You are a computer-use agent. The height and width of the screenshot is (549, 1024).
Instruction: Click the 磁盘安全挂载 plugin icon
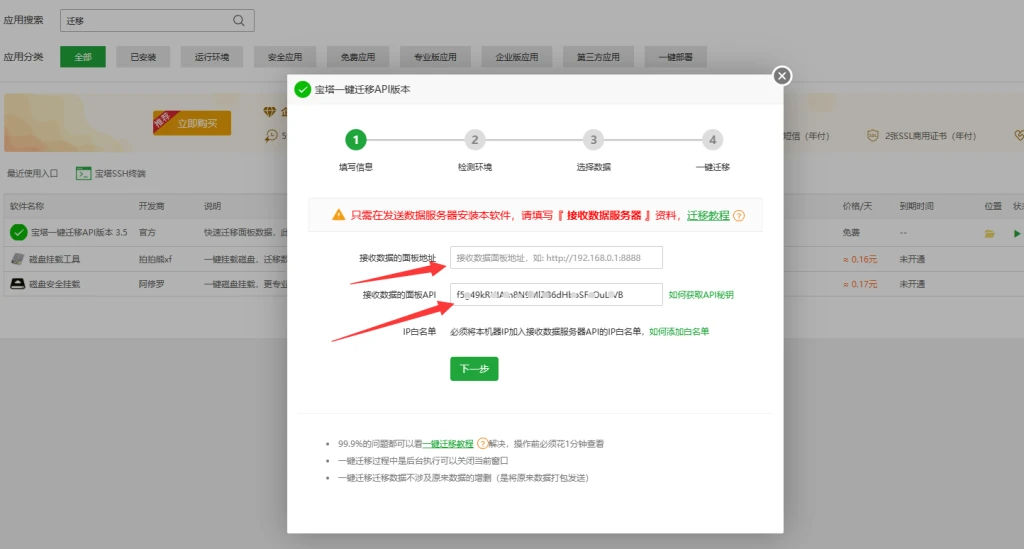18,284
